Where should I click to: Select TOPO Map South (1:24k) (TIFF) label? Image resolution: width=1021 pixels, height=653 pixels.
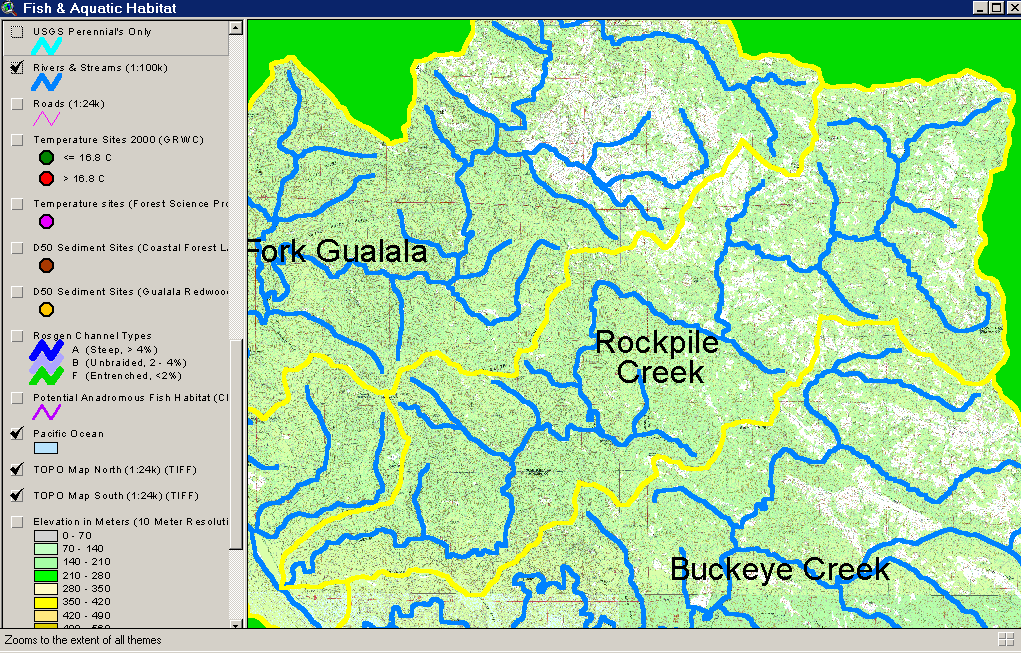pyautogui.click(x=116, y=495)
